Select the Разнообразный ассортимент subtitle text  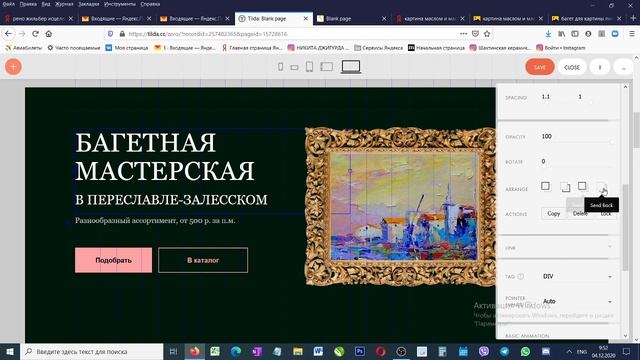click(x=155, y=220)
